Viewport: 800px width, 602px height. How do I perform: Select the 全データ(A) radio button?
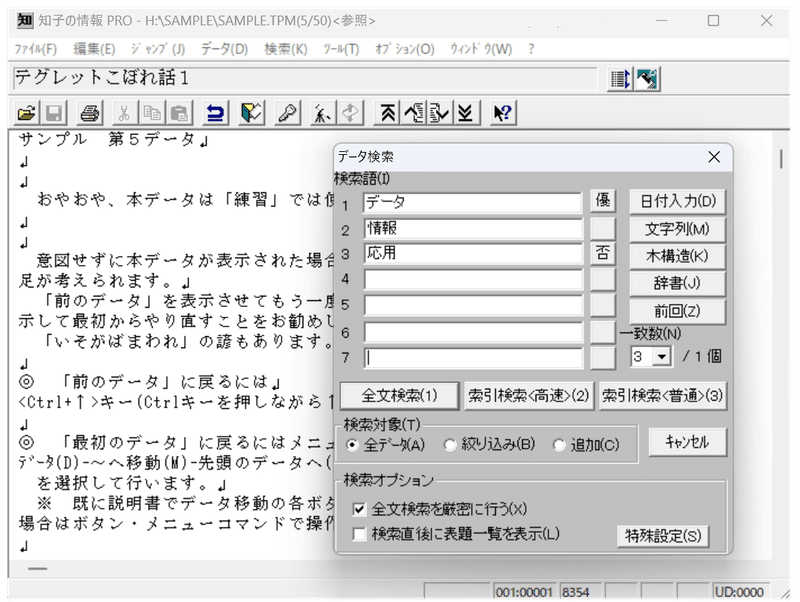(x=352, y=445)
